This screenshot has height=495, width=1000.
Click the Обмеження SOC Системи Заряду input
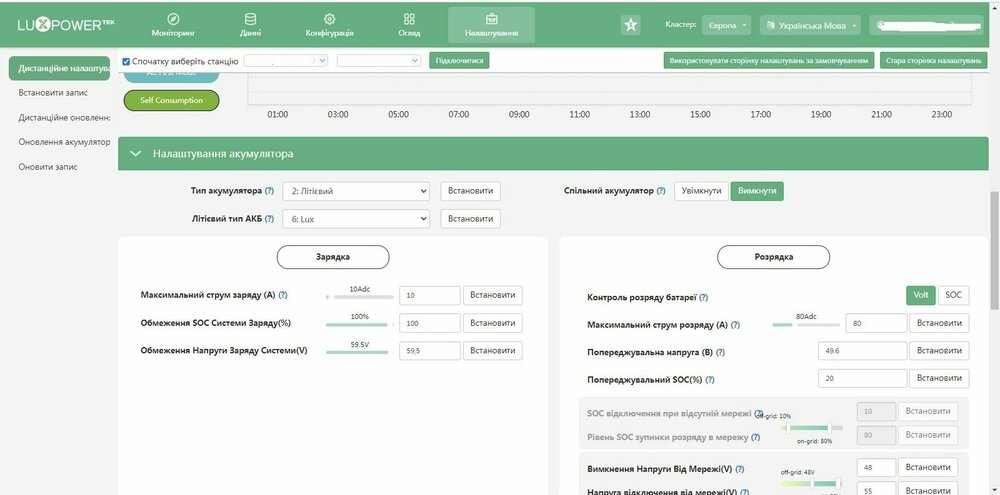(430, 323)
